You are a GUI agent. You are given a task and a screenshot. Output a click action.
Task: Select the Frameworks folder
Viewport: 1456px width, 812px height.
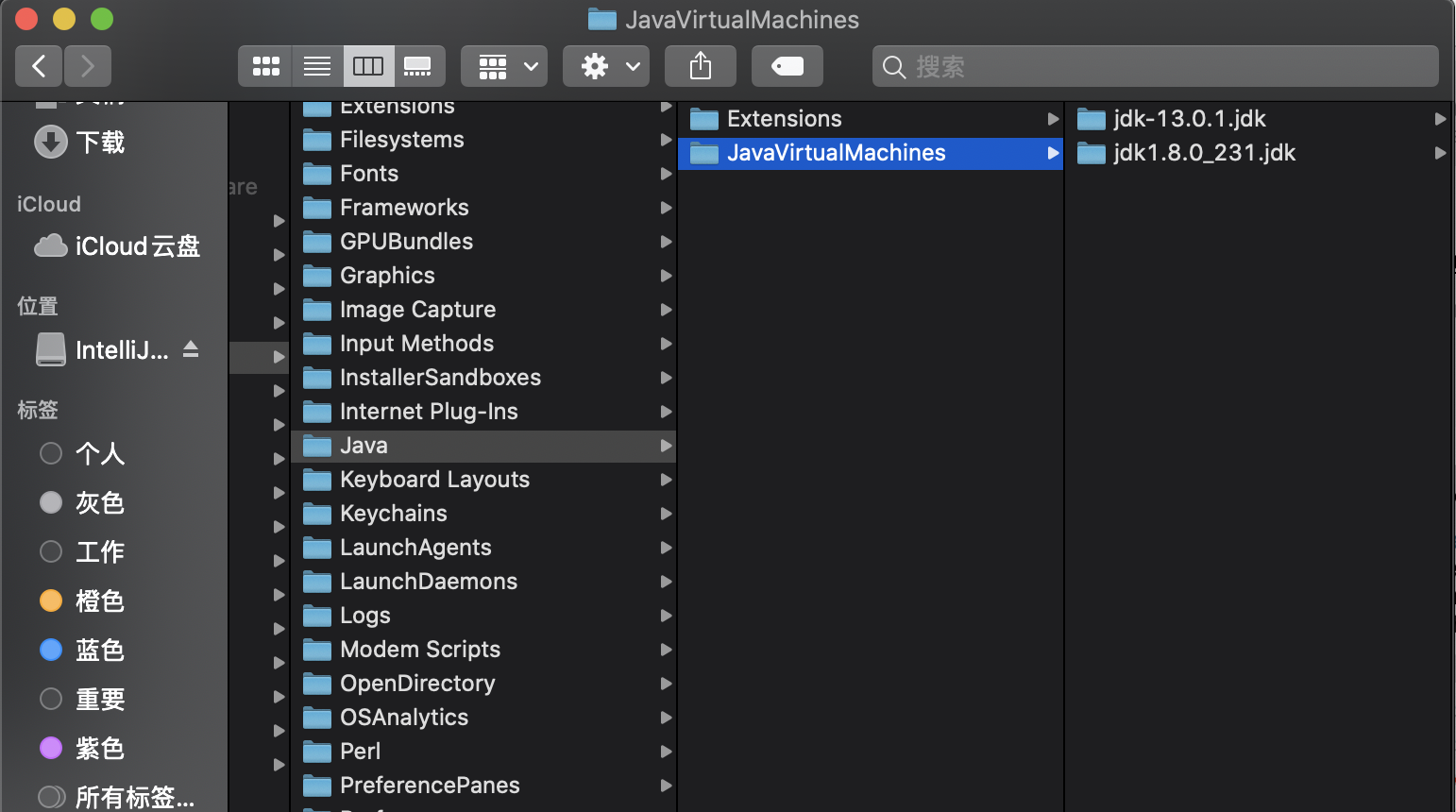(x=483, y=208)
